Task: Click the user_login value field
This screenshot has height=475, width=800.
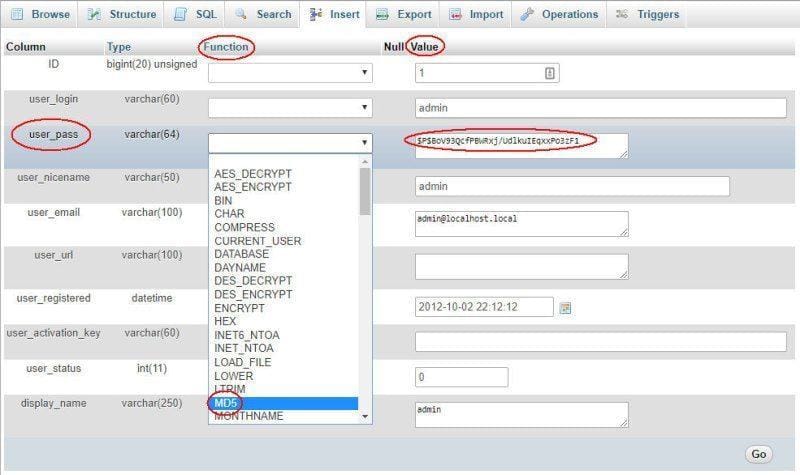Action: click(601, 108)
